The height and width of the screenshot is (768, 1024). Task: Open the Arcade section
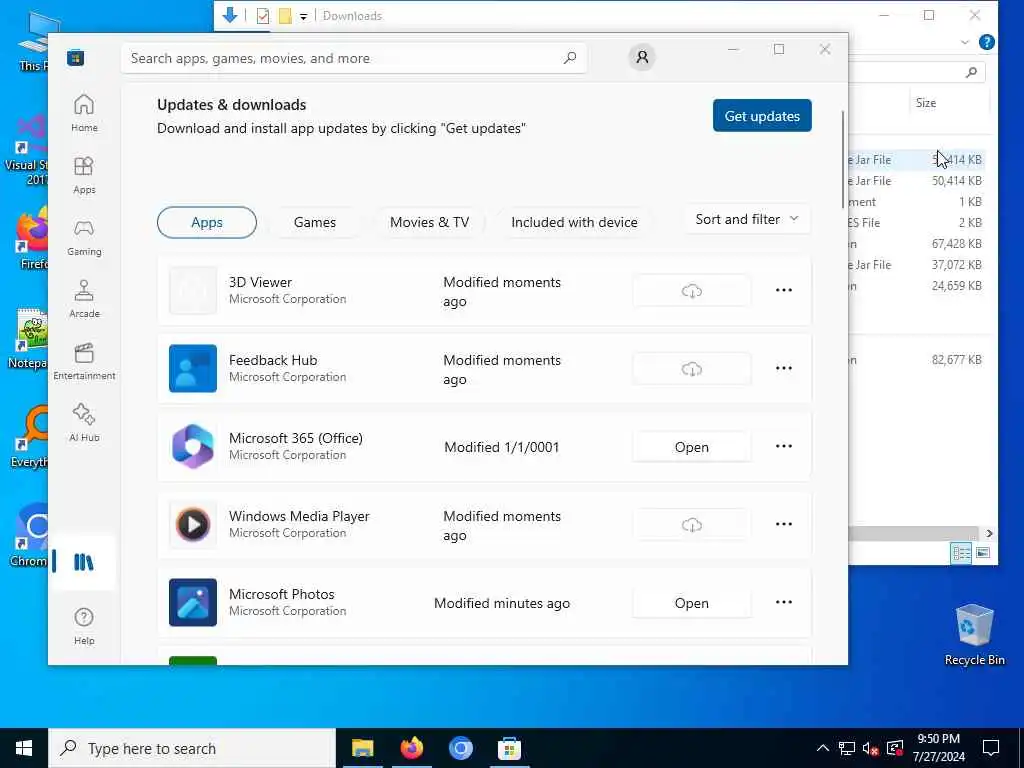pos(84,300)
